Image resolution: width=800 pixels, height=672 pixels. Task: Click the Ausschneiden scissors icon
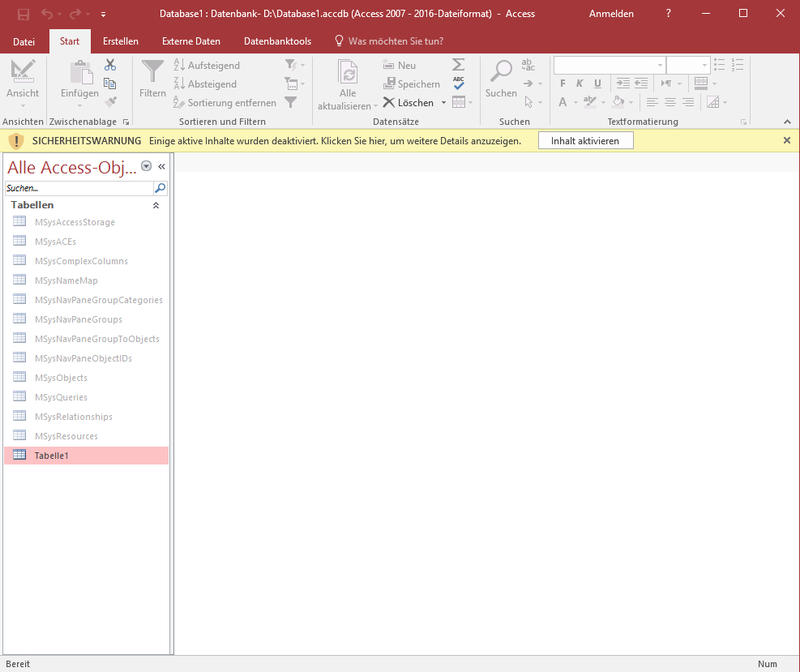(110, 65)
